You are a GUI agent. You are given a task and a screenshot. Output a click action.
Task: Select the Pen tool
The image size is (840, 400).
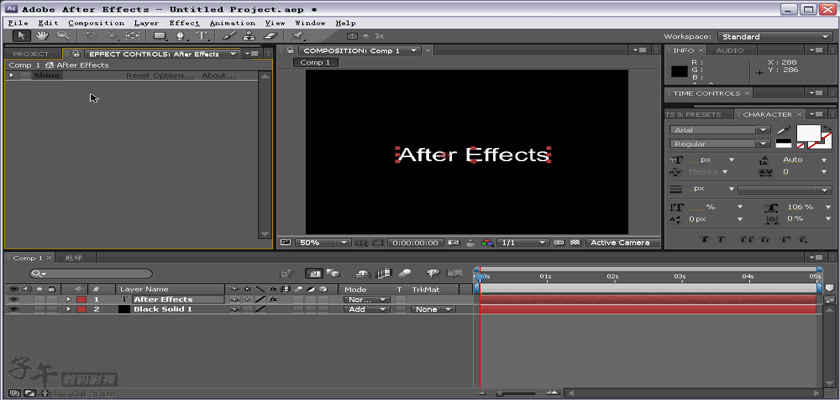(181, 36)
